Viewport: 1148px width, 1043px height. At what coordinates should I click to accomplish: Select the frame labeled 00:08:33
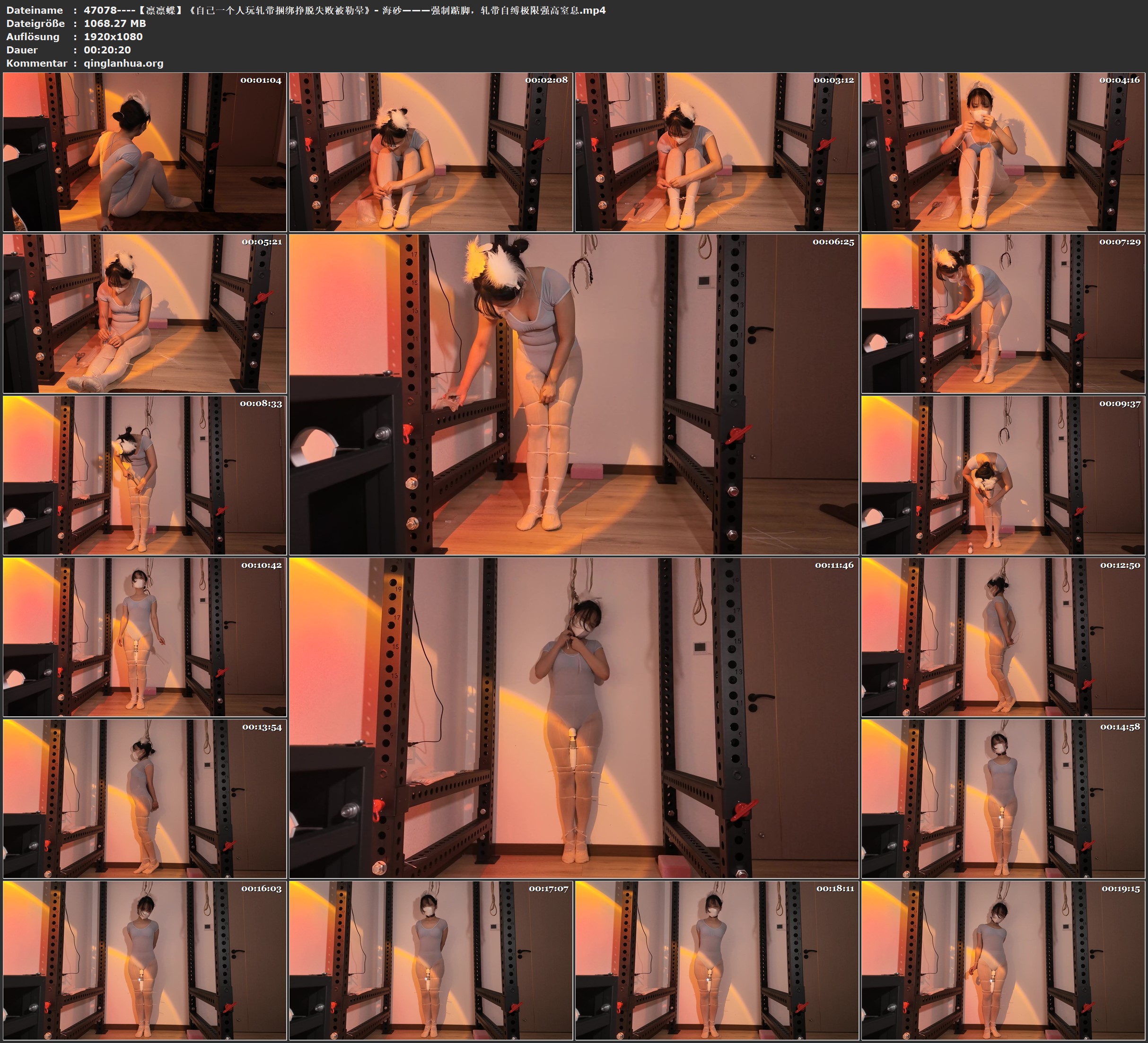pyautogui.click(x=145, y=475)
